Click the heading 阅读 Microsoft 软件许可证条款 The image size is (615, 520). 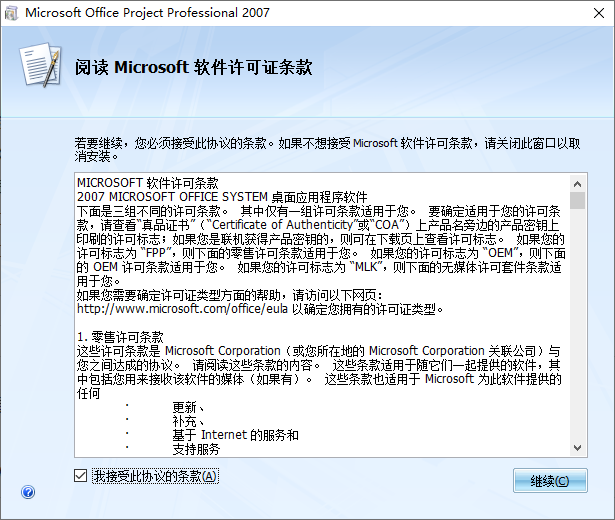[193, 67]
